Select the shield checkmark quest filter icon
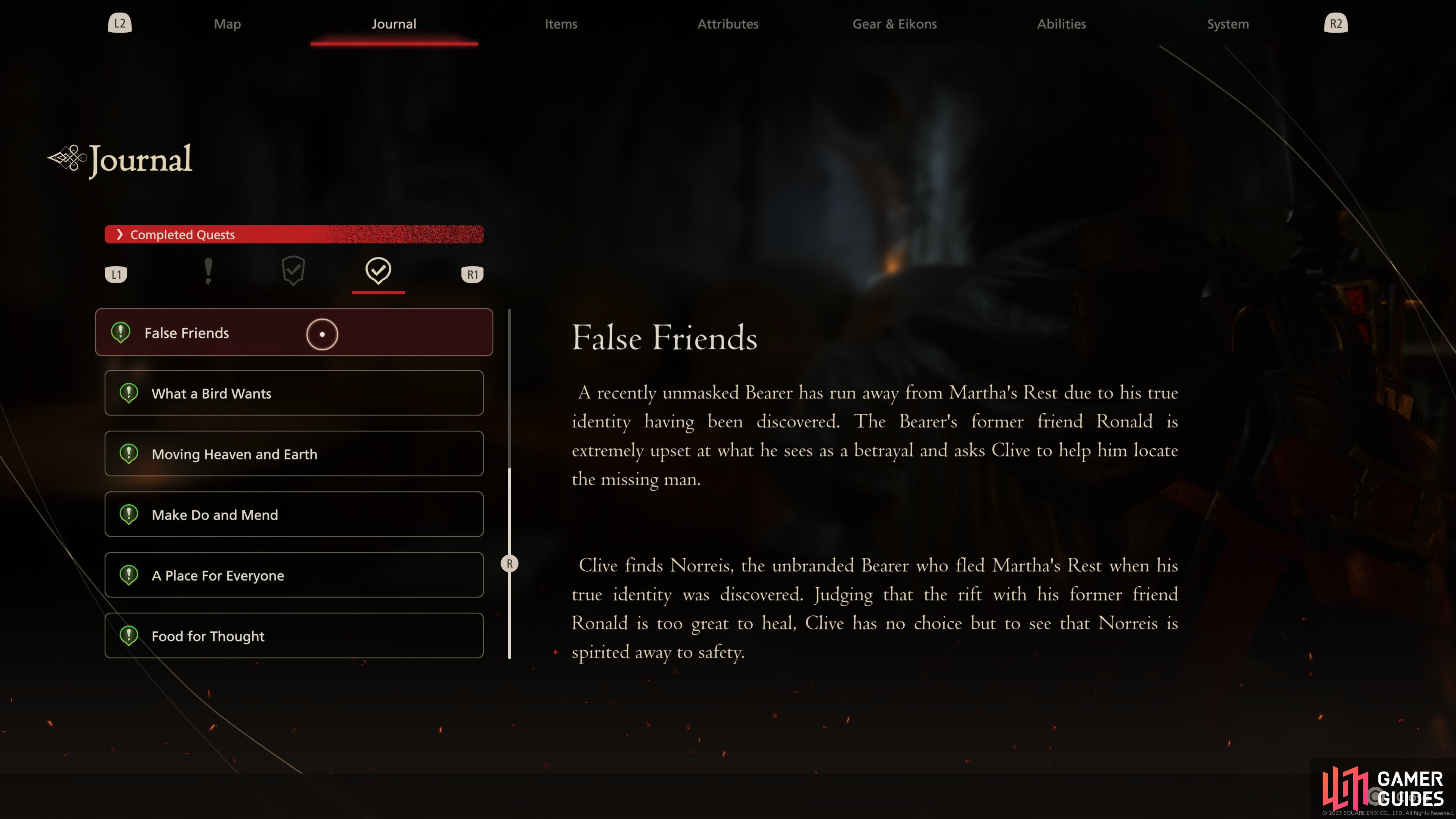The width and height of the screenshot is (1456, 819). pos(293,271)
